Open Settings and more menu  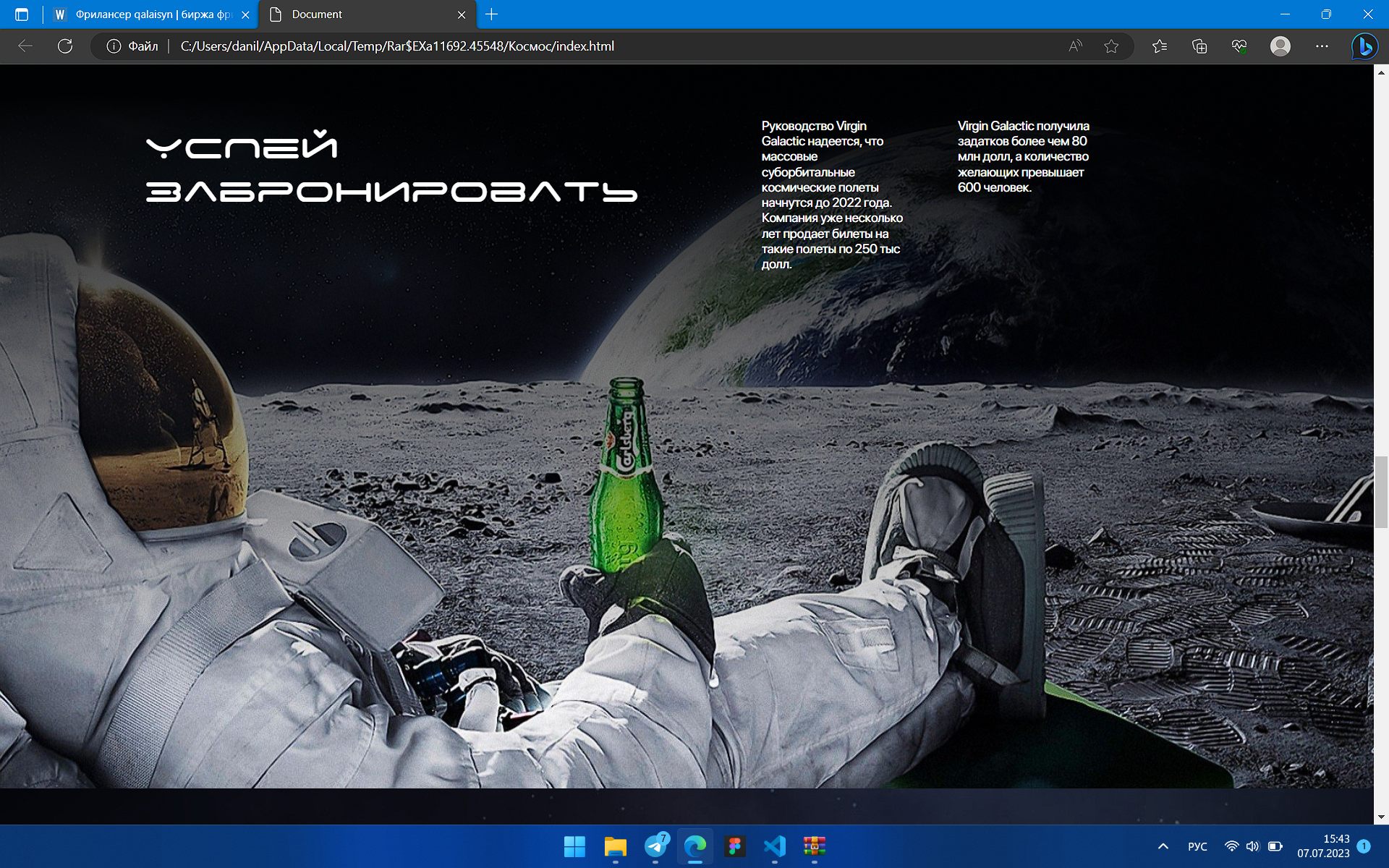[x=1322, y=46]
